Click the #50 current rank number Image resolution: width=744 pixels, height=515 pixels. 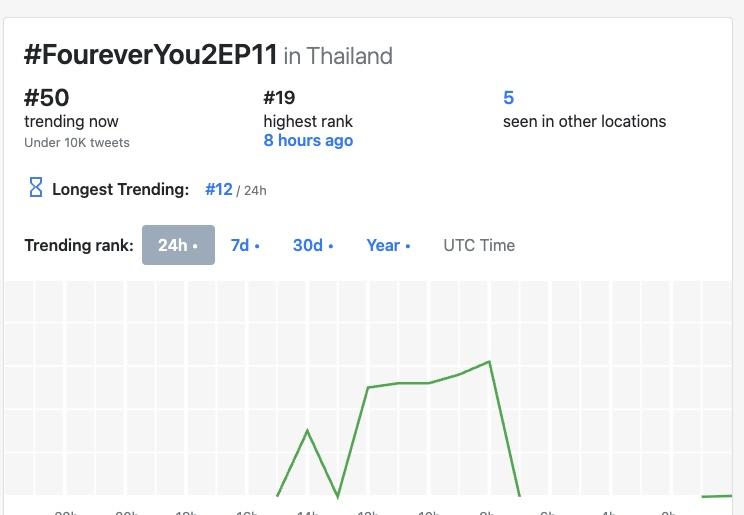click(x=46, y=98)
